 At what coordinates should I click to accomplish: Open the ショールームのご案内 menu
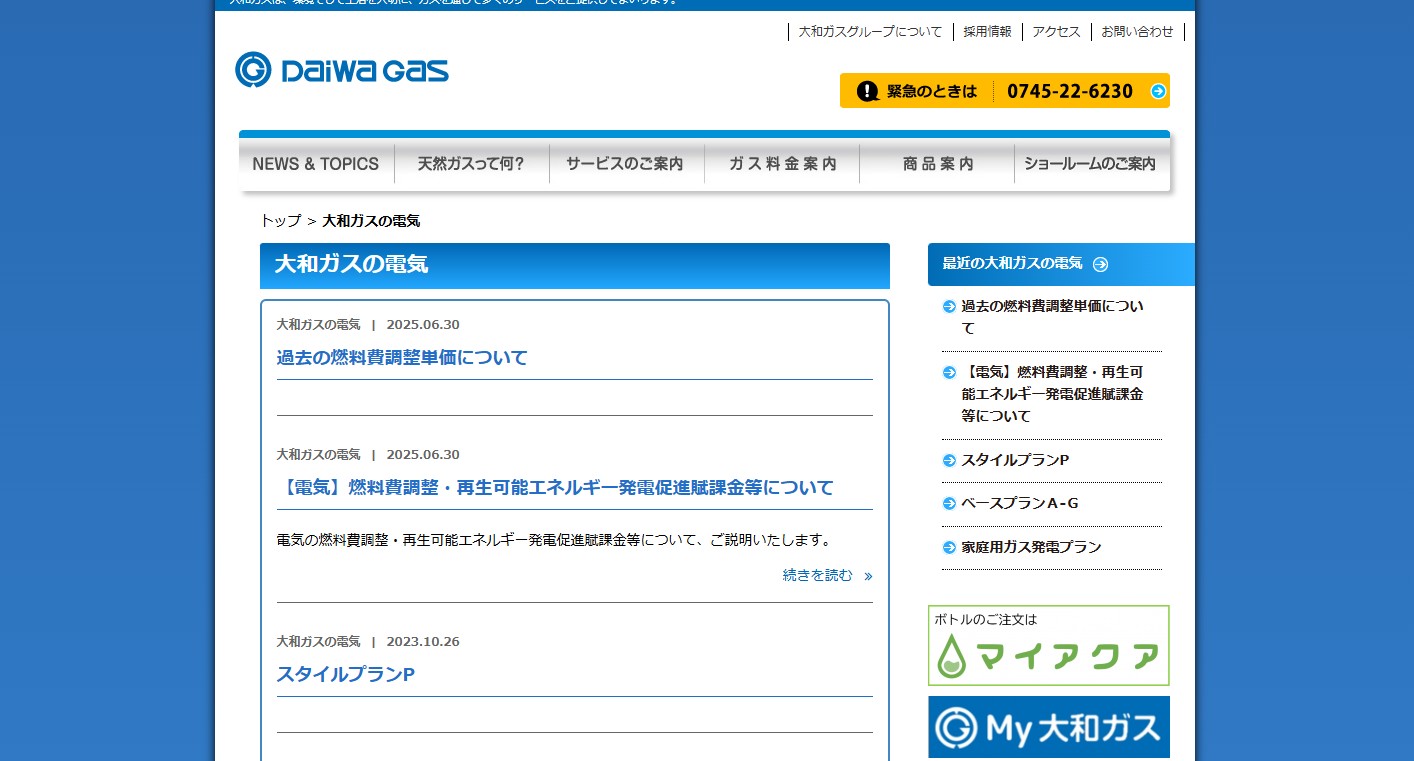coord(1091,164)
